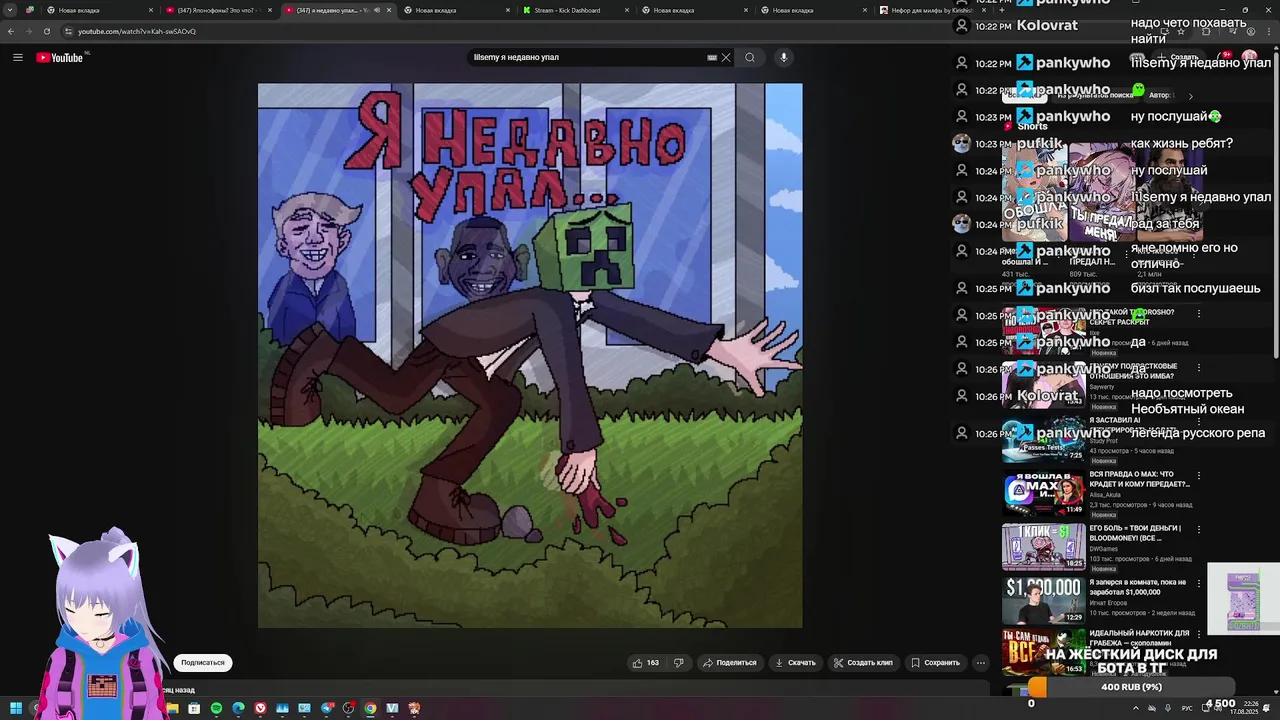Start voice search with microphone

click(x=784, y=57)
